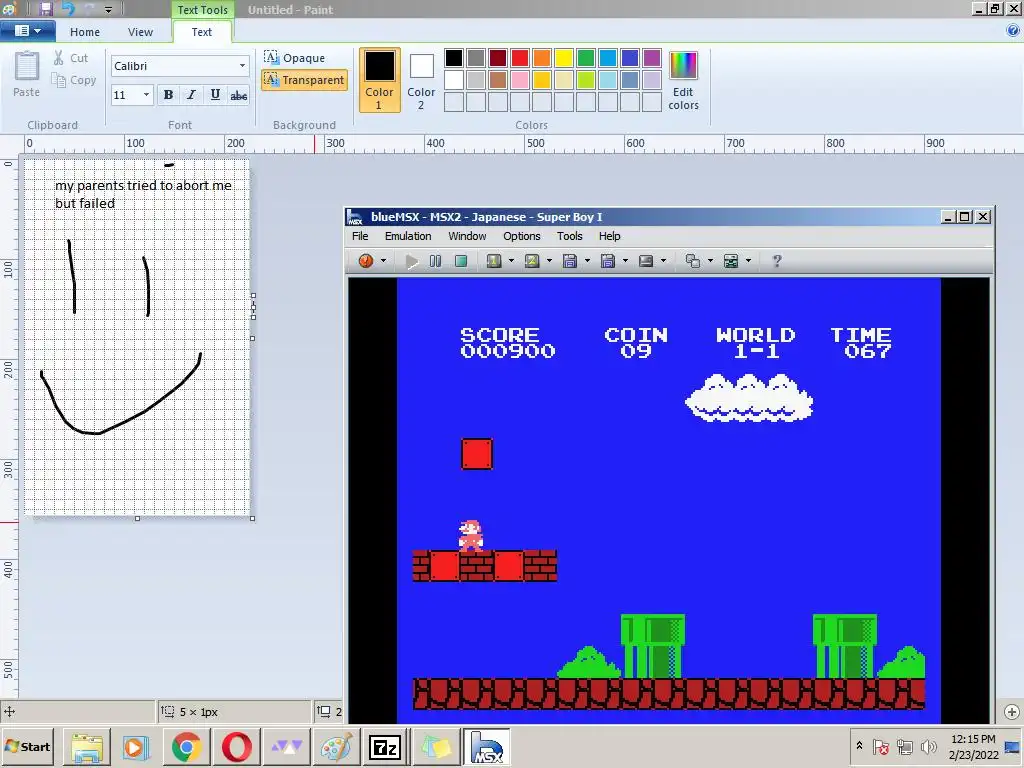Open the Paint file menu button
The width and height of the screenshot is (1024, 768).
tap(27, 31)
